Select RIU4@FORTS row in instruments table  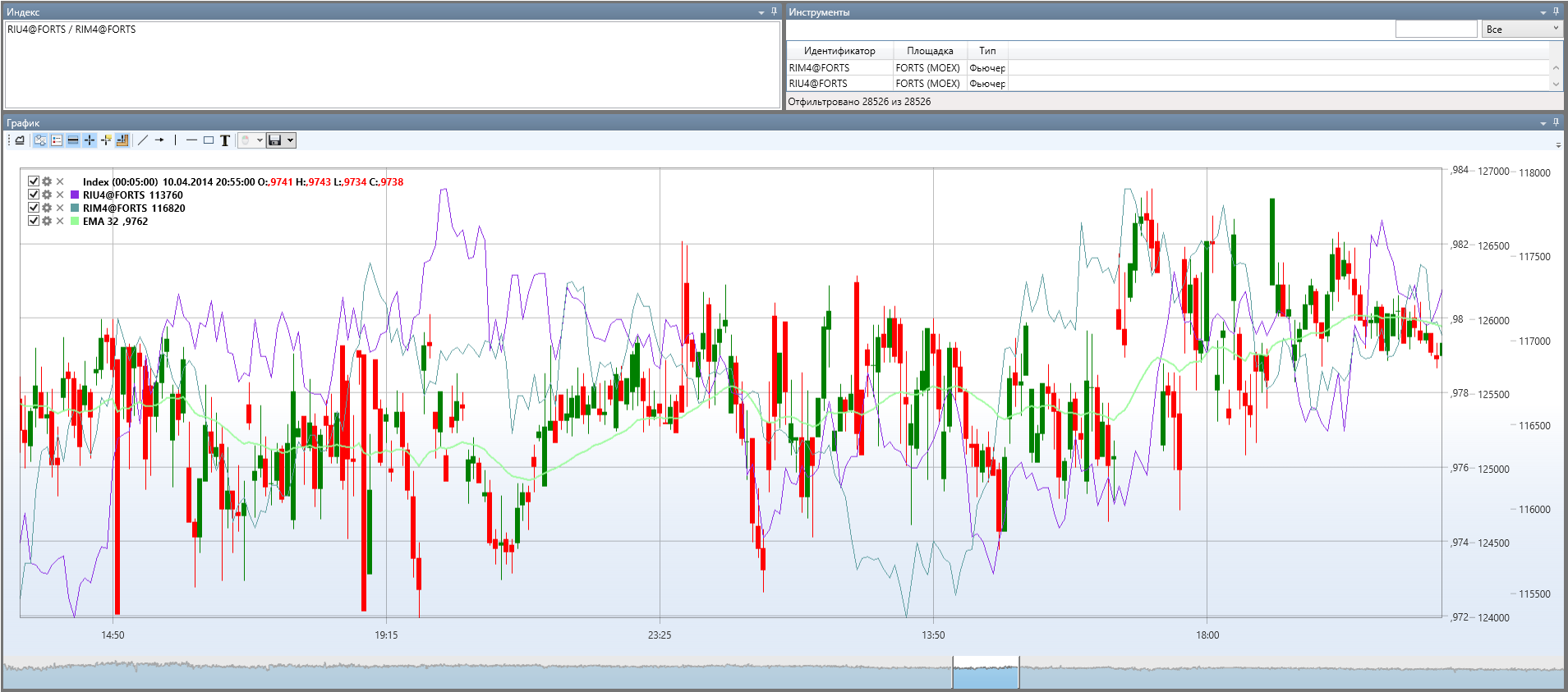(x=1168, y=84)
